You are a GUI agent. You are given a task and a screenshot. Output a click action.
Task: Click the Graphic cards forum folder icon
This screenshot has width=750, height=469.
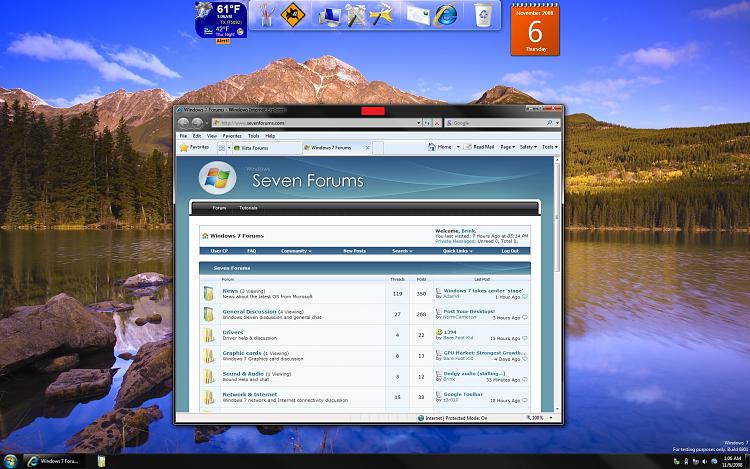(x=209, y=356)
